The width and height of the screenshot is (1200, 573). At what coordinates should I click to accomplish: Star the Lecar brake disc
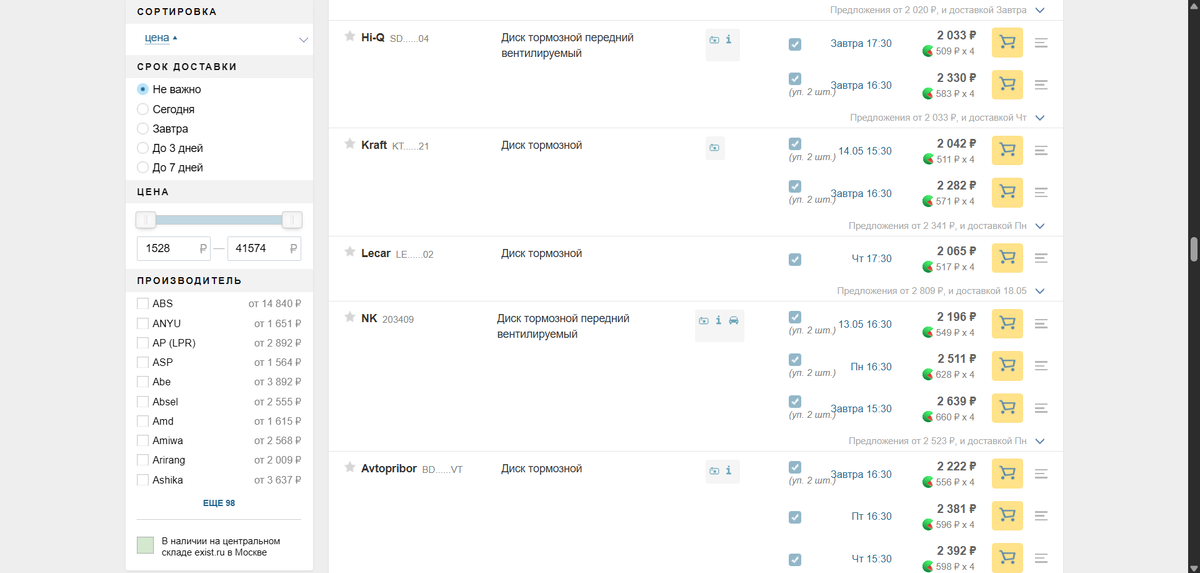350,252
